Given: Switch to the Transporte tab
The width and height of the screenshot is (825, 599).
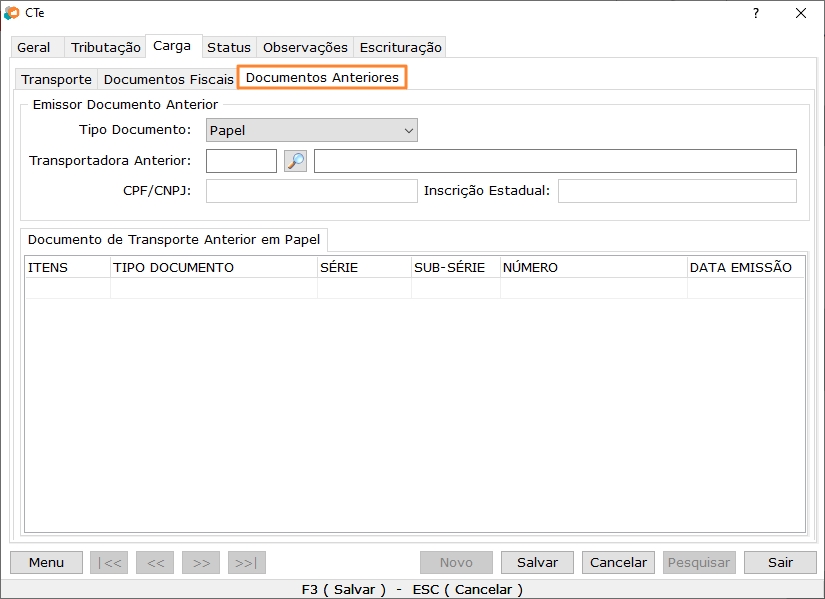Looking at the screenshot, I should pos(55,78).
